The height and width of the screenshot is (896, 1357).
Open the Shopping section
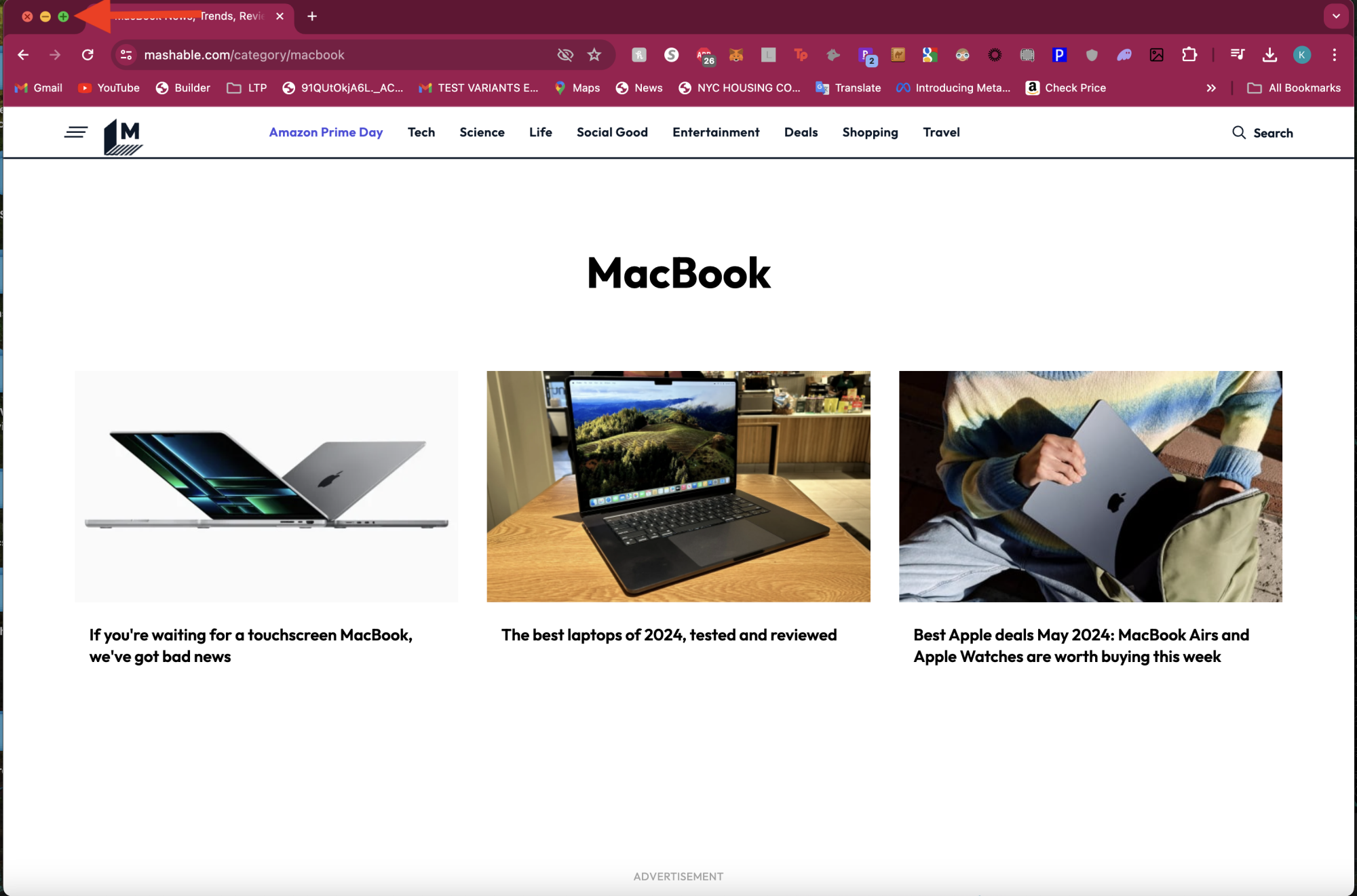870,132
